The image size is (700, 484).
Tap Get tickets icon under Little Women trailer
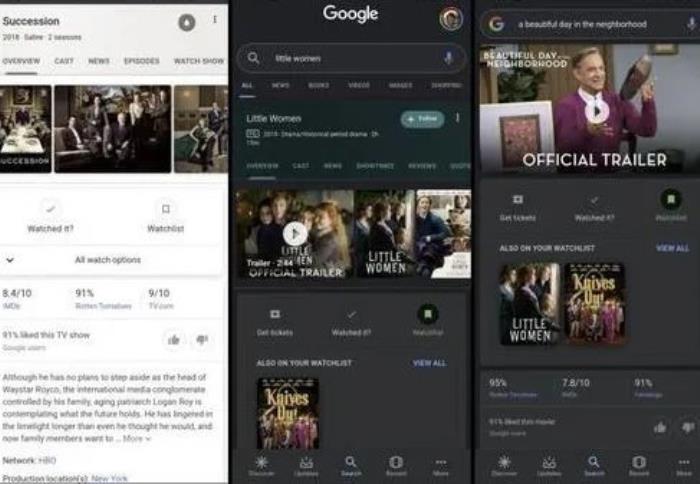(x=275, y=314)
